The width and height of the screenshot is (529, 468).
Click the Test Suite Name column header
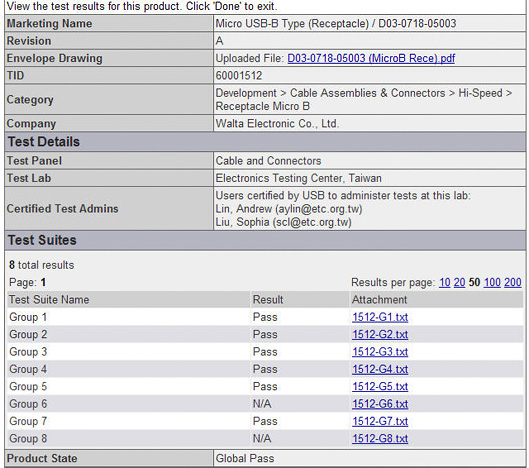(49, 300)
